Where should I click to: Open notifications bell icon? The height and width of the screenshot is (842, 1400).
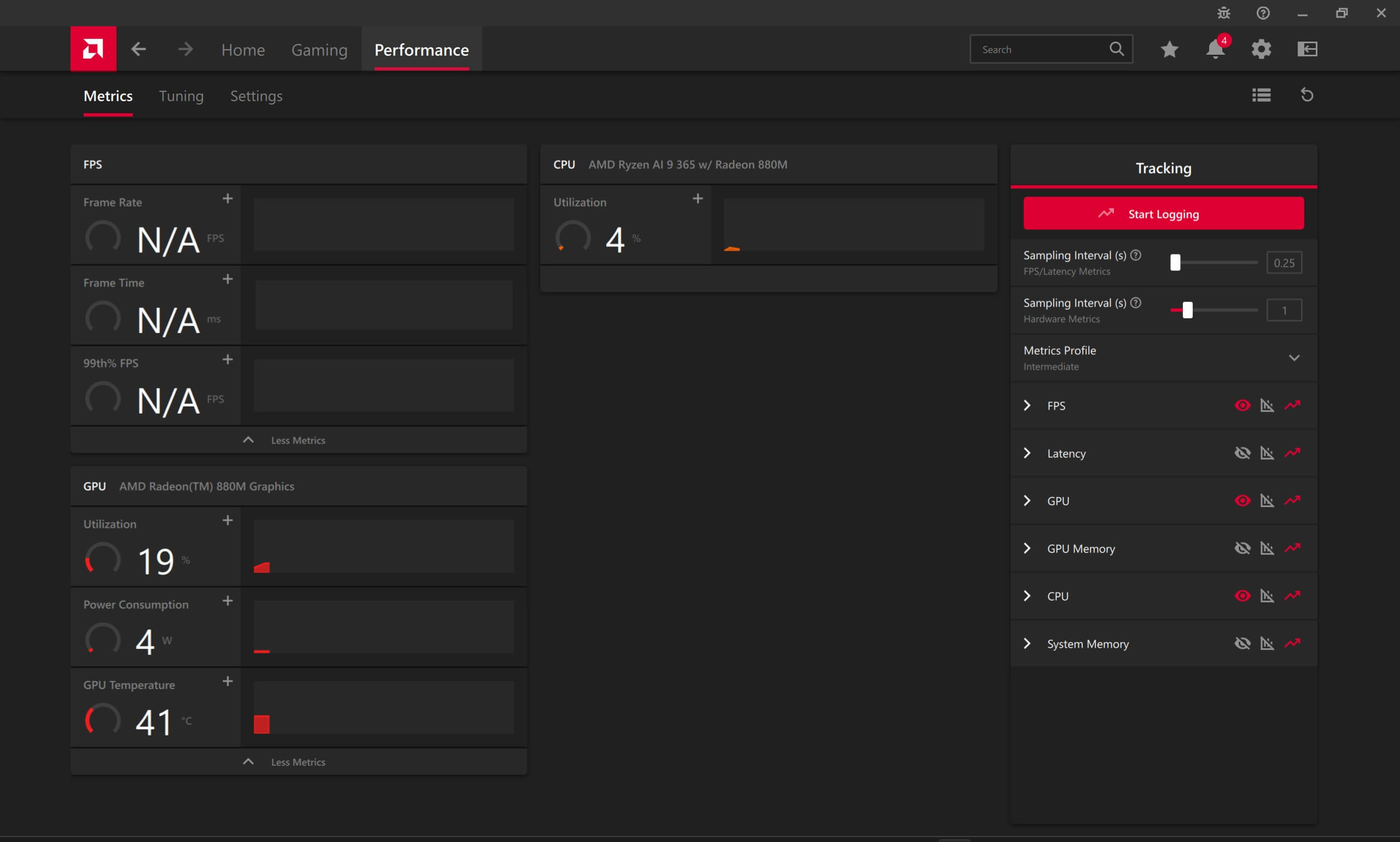tap(1215, 49)
